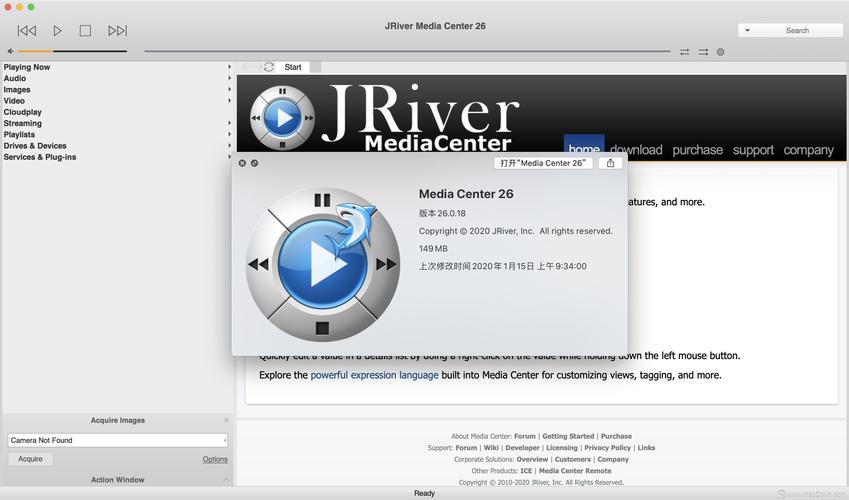Image resolution: width=849 pixels, height=500 pixels.
Task: Open the Getting Started footer link
Action: point(568,436)
